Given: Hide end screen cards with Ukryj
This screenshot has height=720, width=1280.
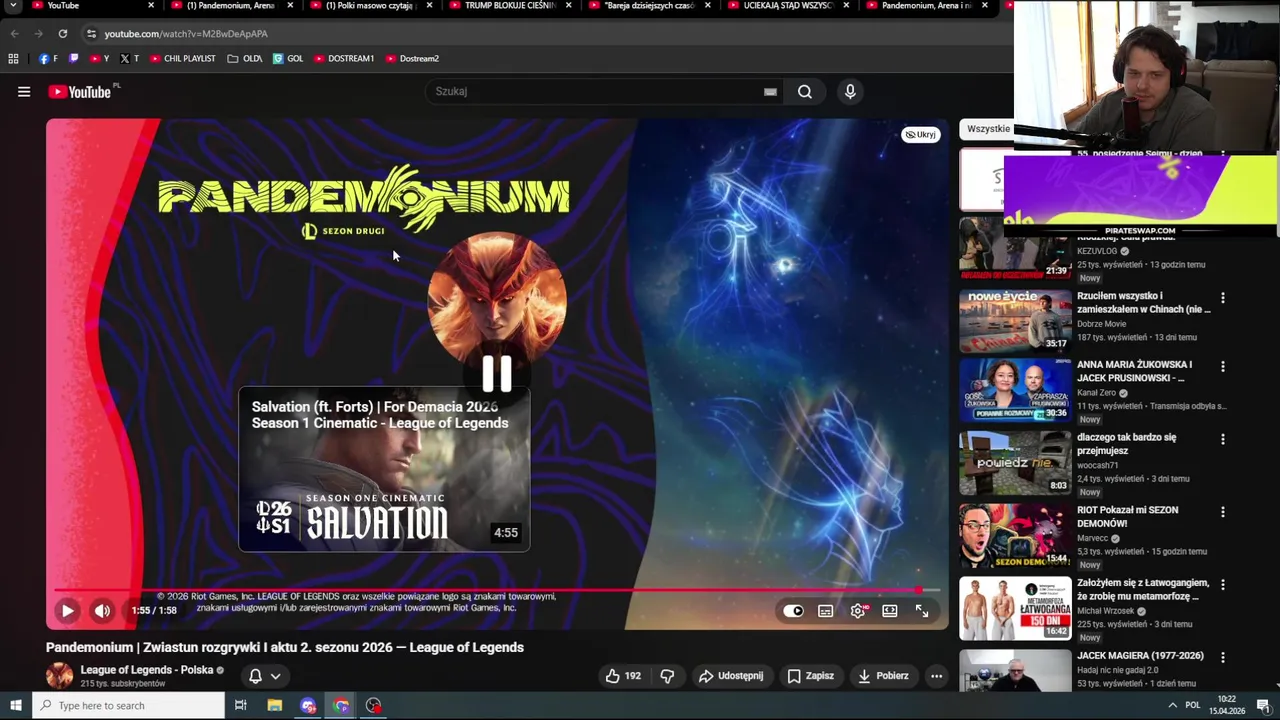Looking at the screenshot, I should coord(920,134).
